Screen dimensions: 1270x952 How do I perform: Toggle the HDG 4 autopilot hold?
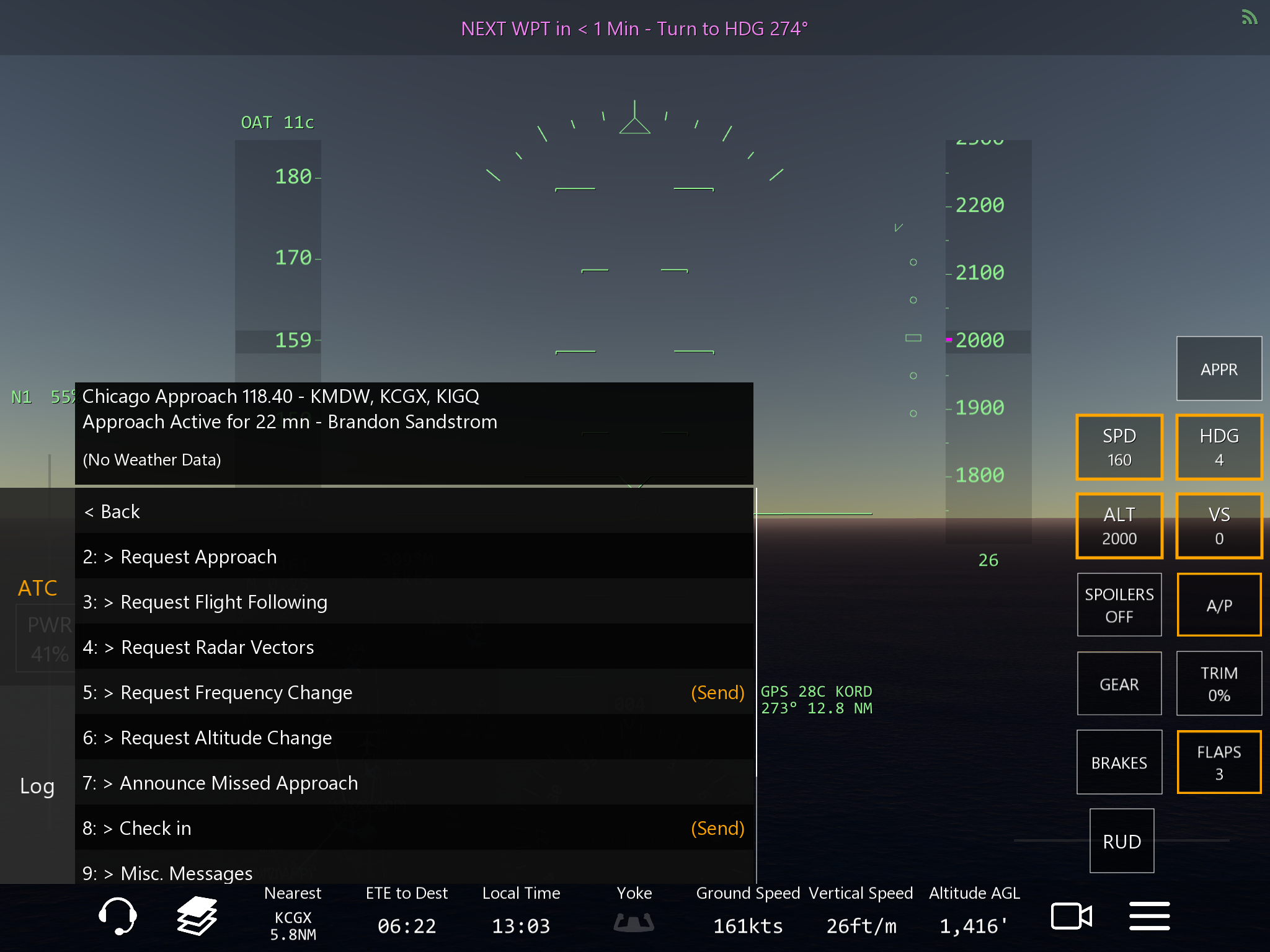[1219, 447]
